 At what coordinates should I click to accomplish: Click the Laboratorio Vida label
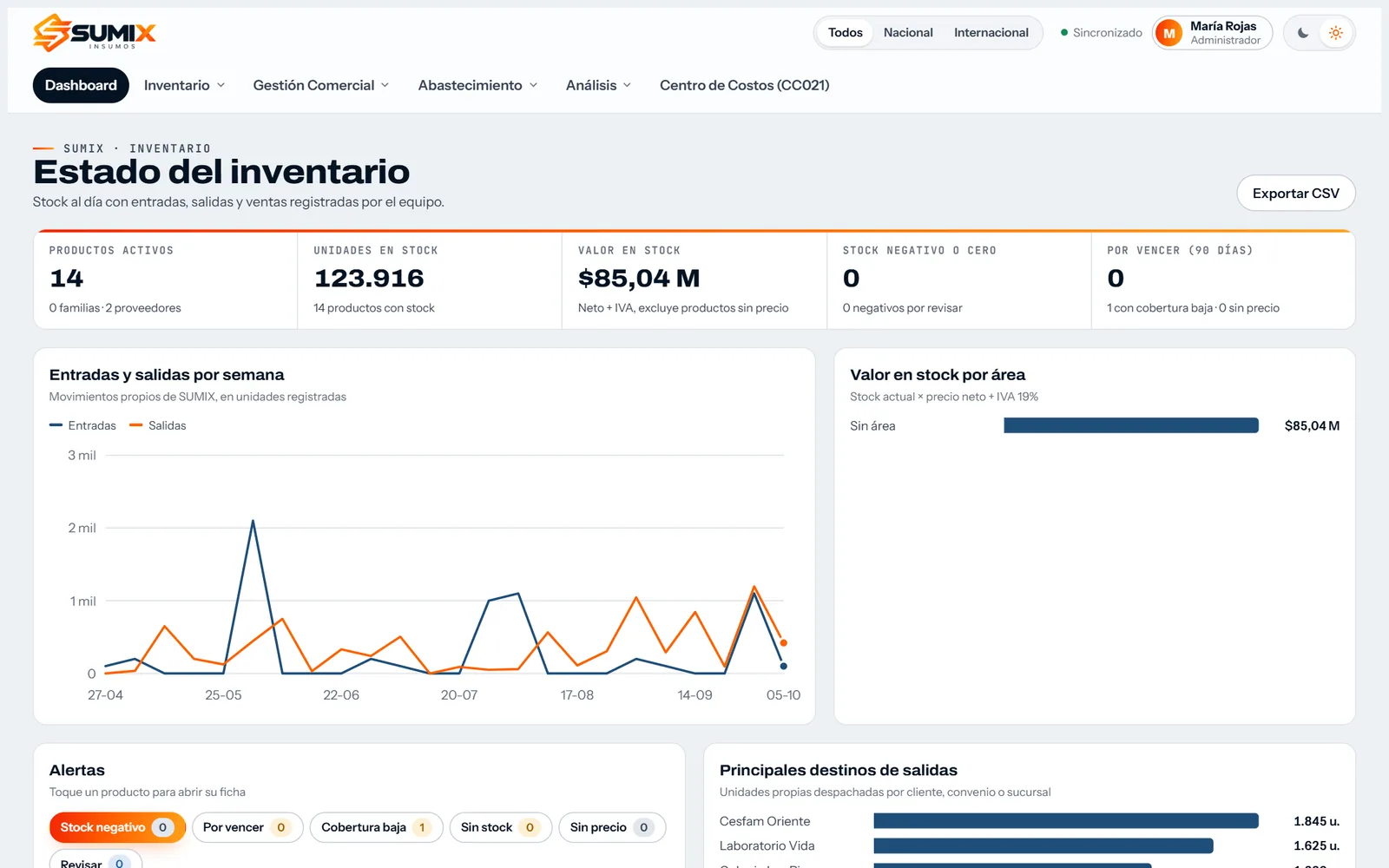[x=767, y=845]
